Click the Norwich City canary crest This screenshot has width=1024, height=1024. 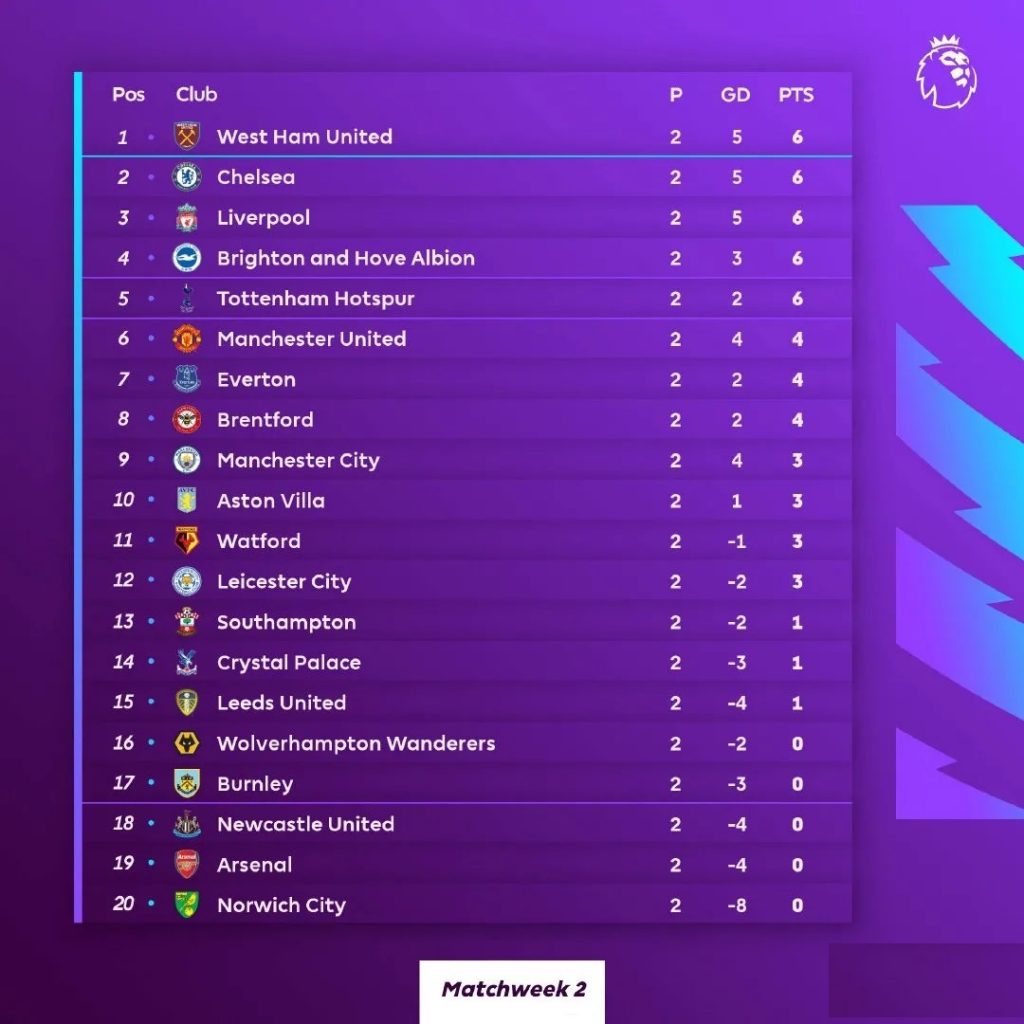pos(187,904)
